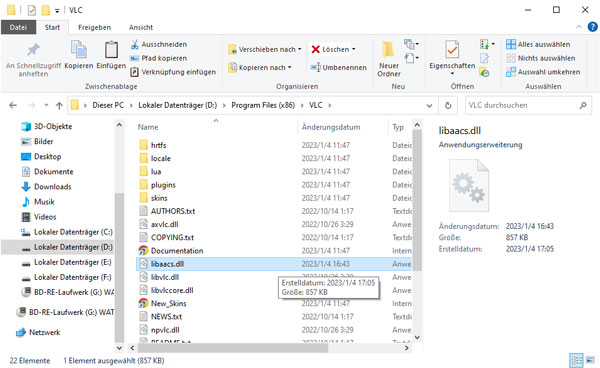
Task: Click the file list horizontal scrollbar
Action: coord(233,348)
